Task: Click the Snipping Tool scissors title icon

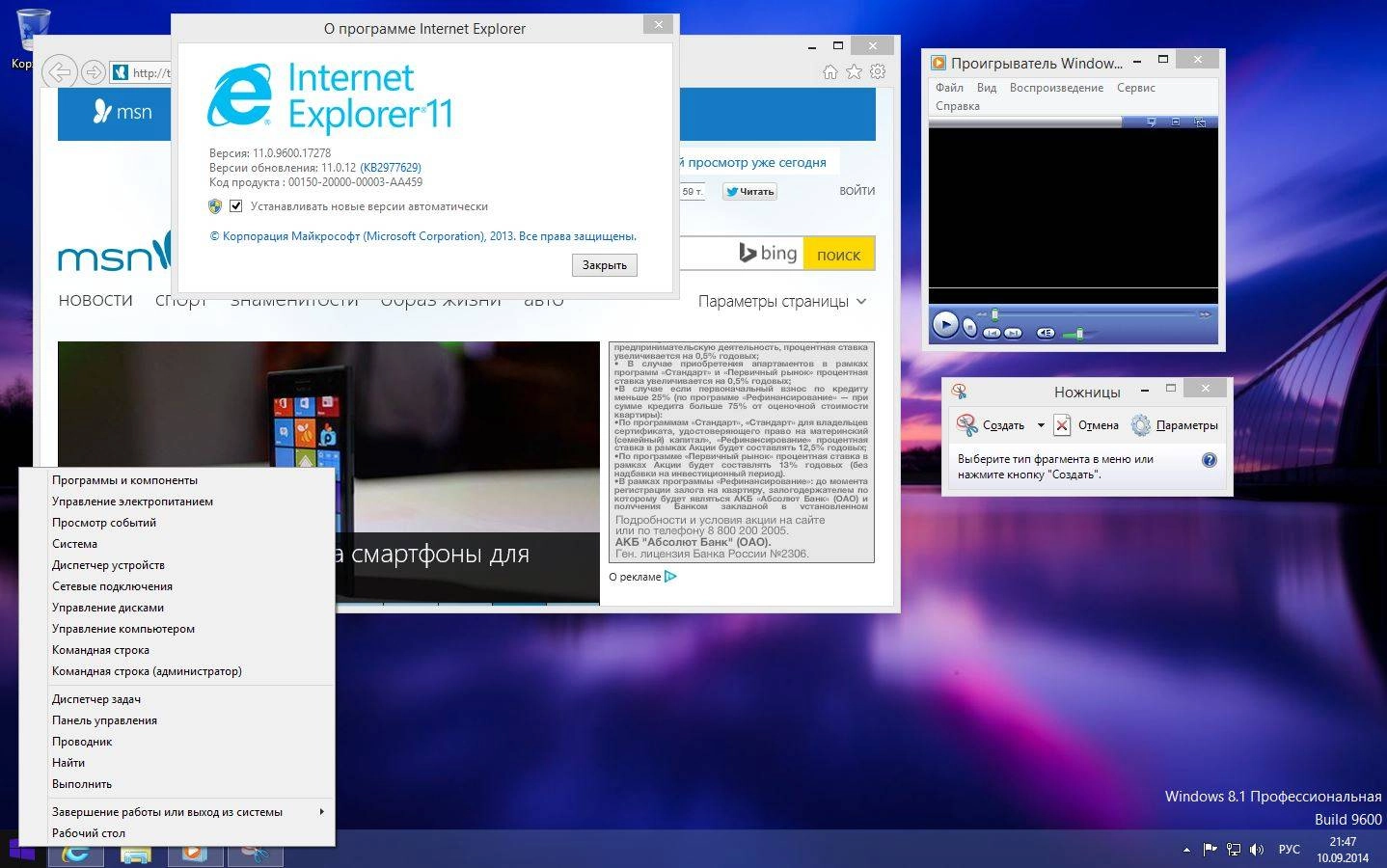Action: pyautogui.click(x=959, y=391)
